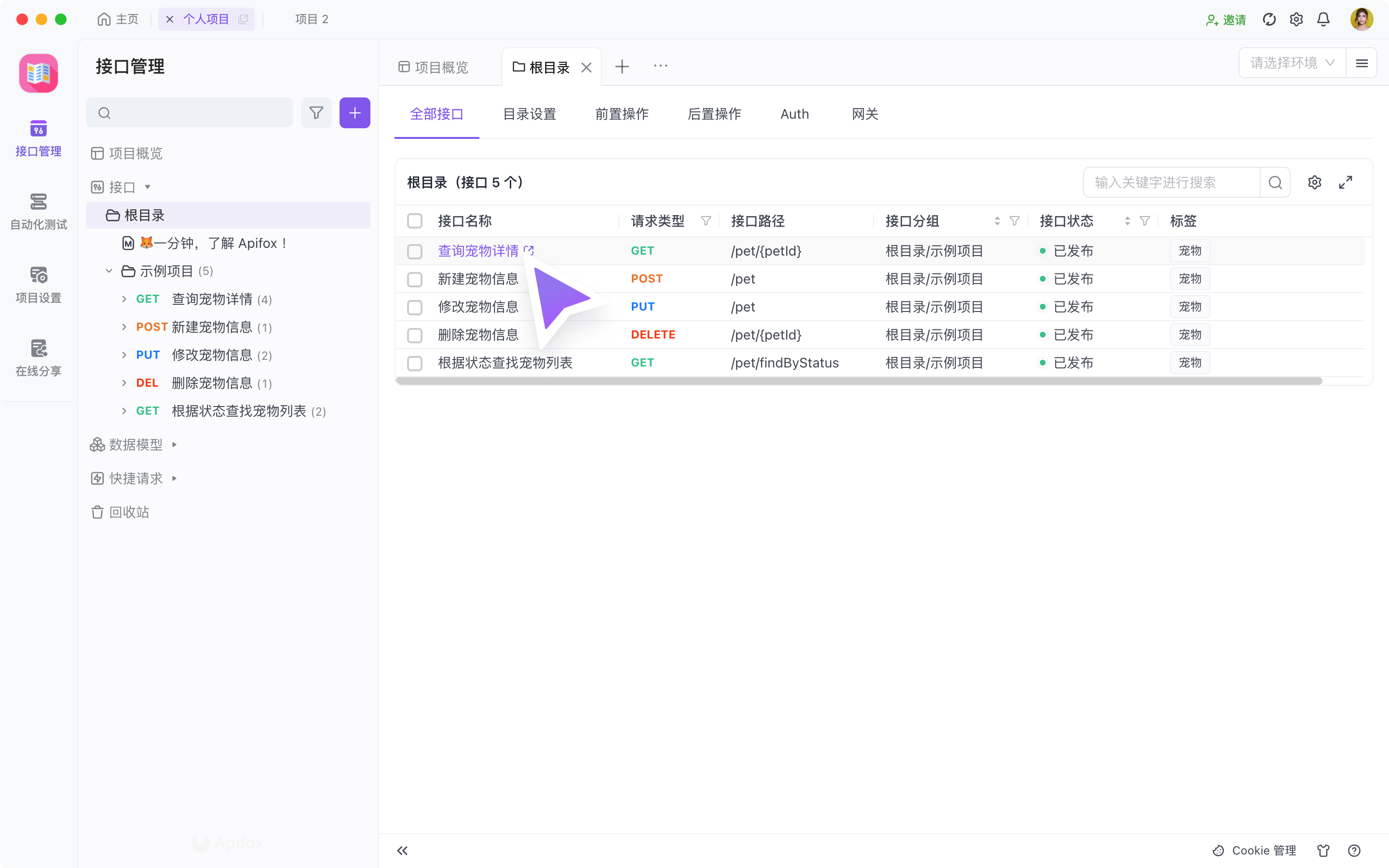
Task: Open notifications via the bell icon
Action: click(x=1323, y=19)
